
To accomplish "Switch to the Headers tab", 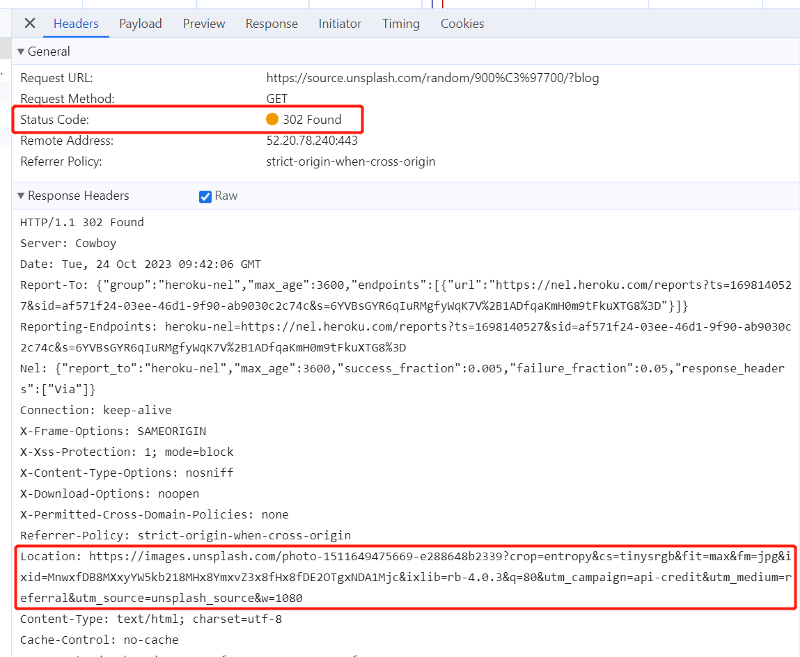I will pos(76,23).
